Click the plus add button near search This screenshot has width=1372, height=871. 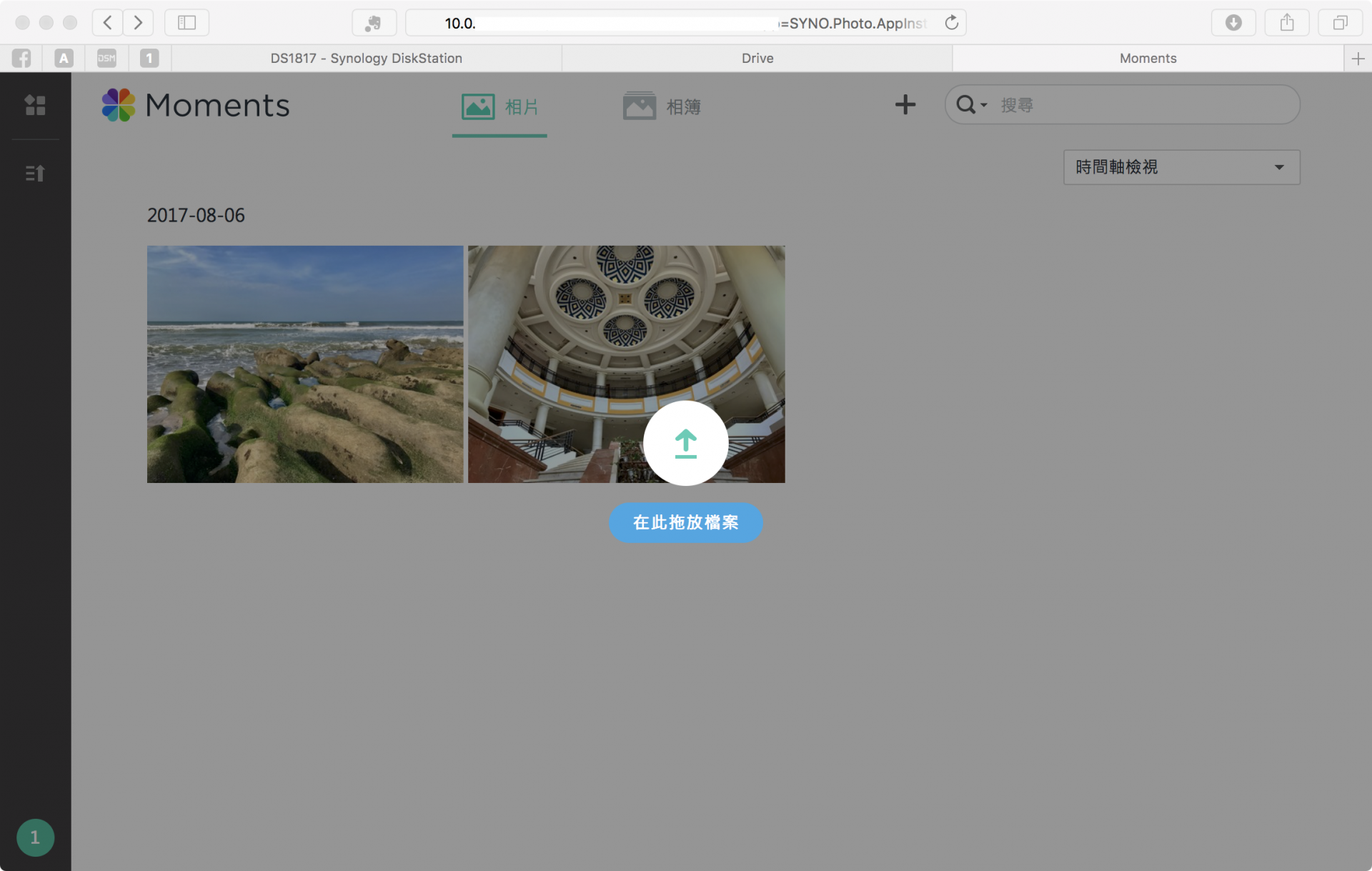pyautogui.click(x=905, y=105)
